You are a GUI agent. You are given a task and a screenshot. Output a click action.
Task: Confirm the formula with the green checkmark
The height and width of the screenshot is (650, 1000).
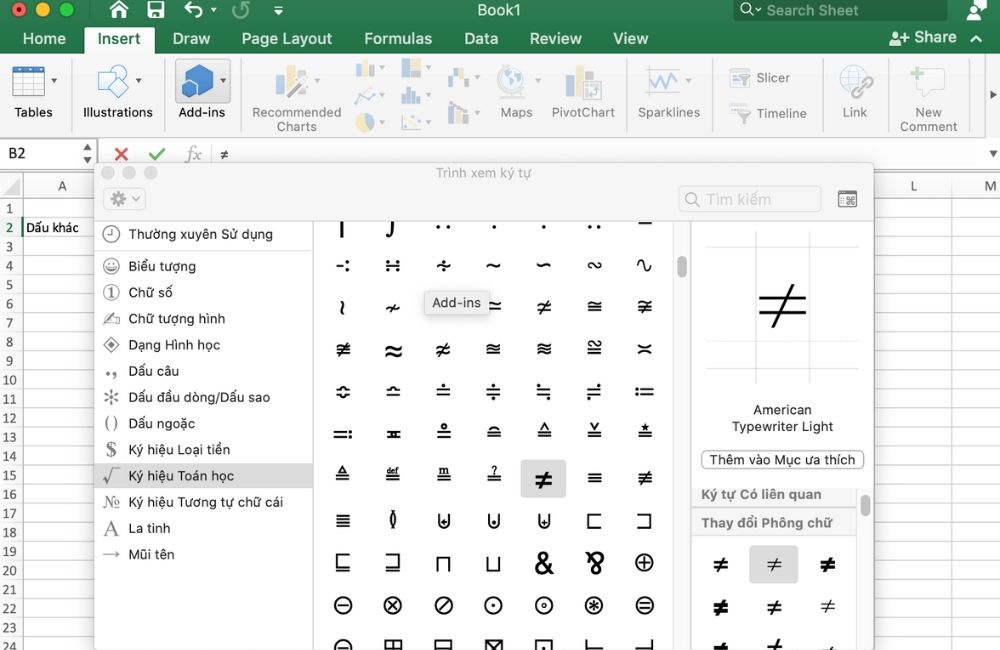point(156,155)
